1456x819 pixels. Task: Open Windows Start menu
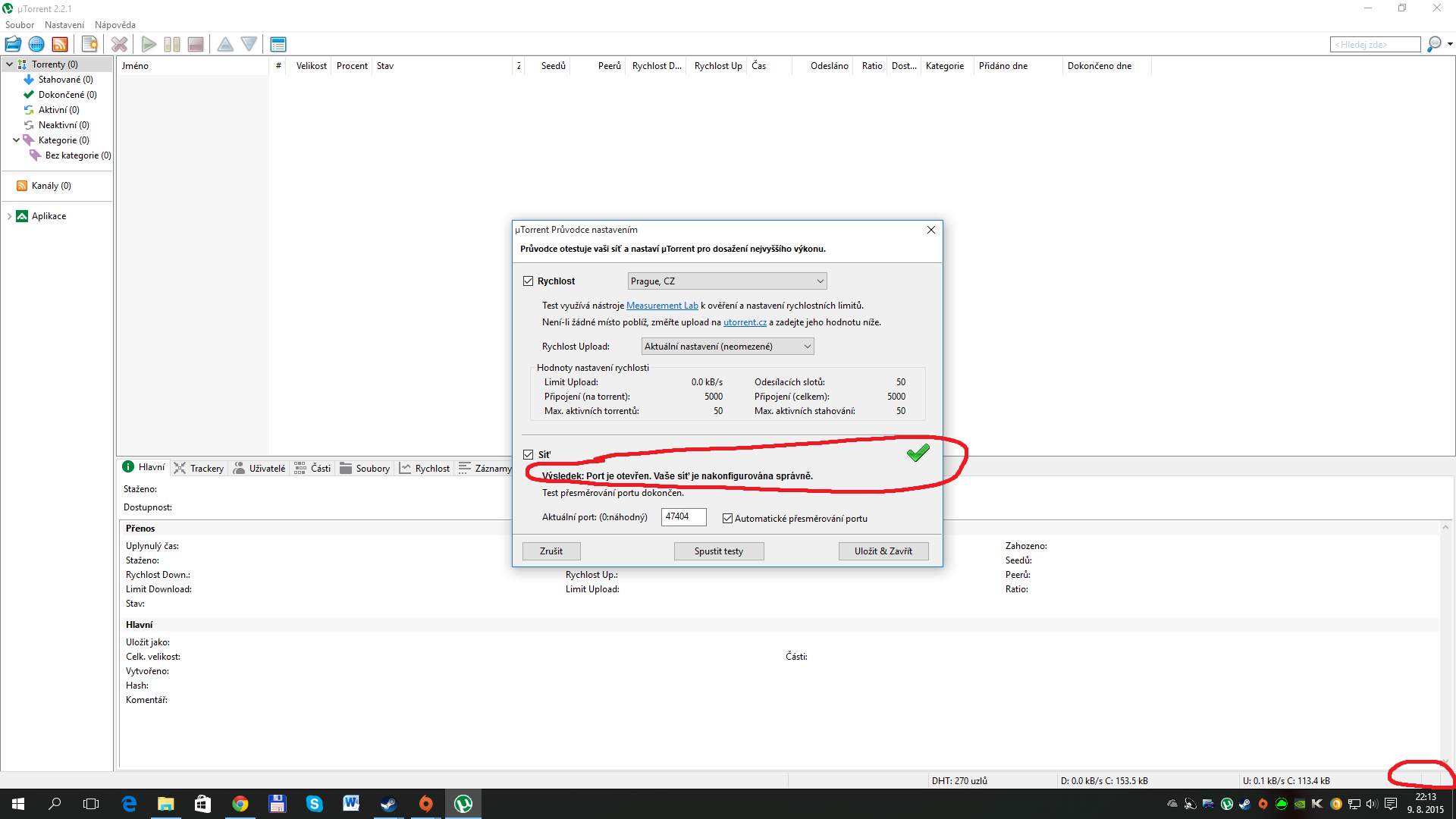(18, 804)
